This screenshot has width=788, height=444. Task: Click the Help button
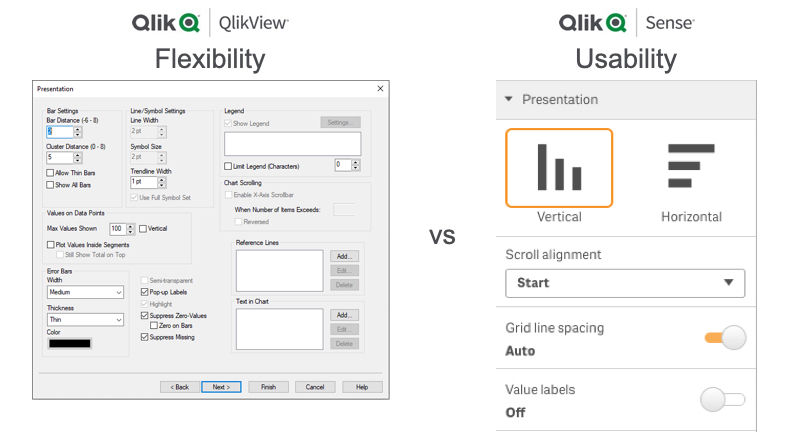point(362,387)
